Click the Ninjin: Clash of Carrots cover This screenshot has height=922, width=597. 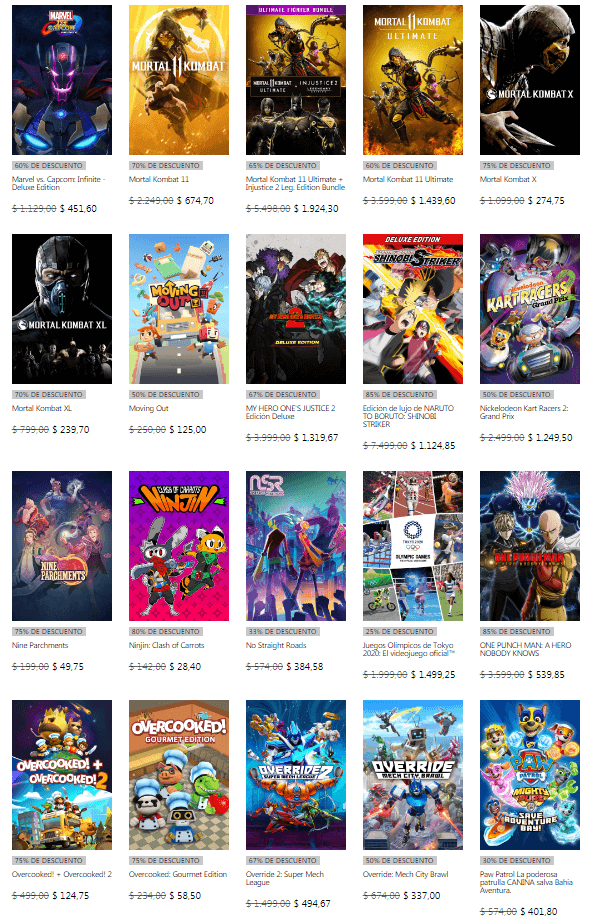pos(179,546)
